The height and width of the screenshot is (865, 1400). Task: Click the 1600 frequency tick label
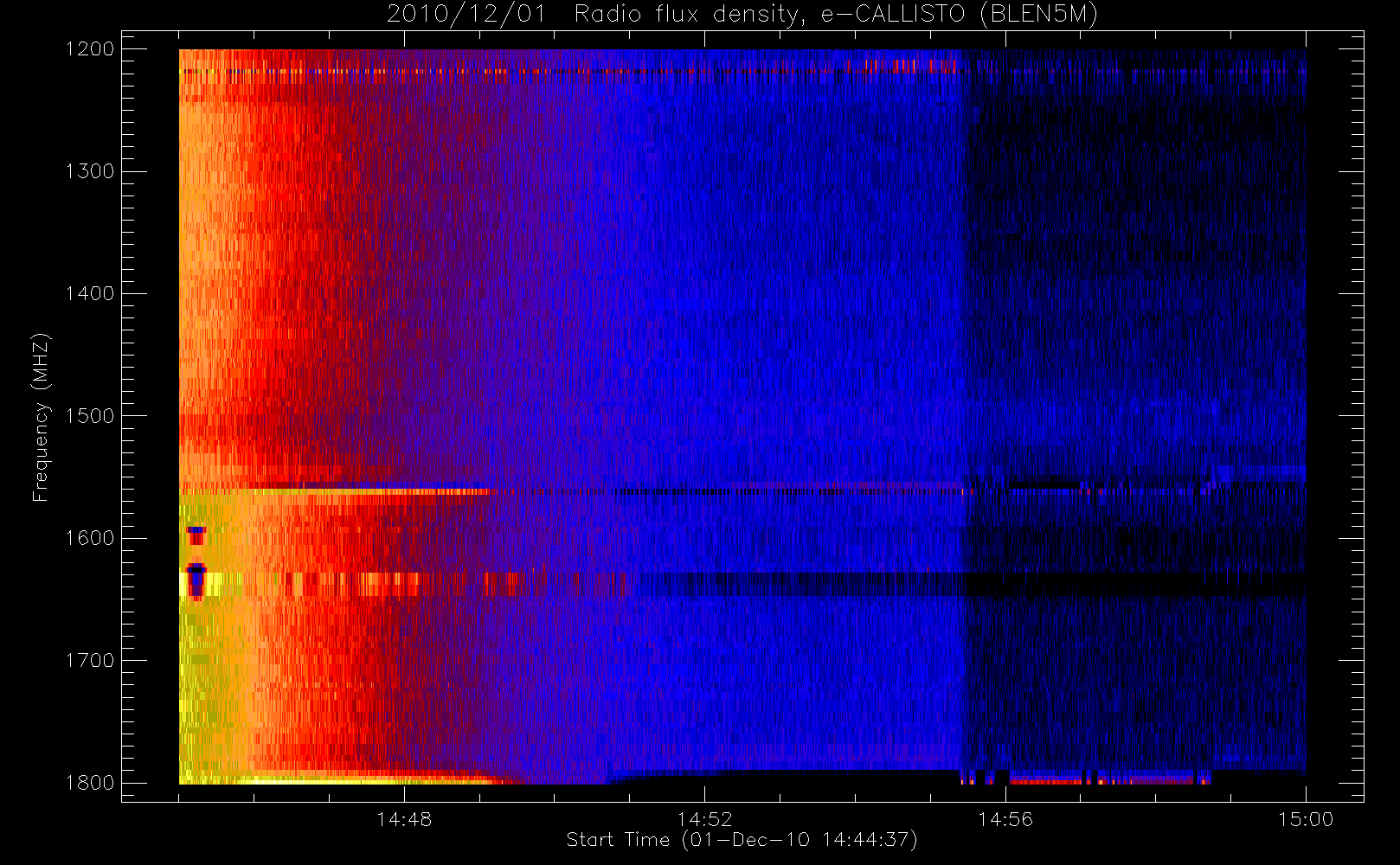point(90,538)
